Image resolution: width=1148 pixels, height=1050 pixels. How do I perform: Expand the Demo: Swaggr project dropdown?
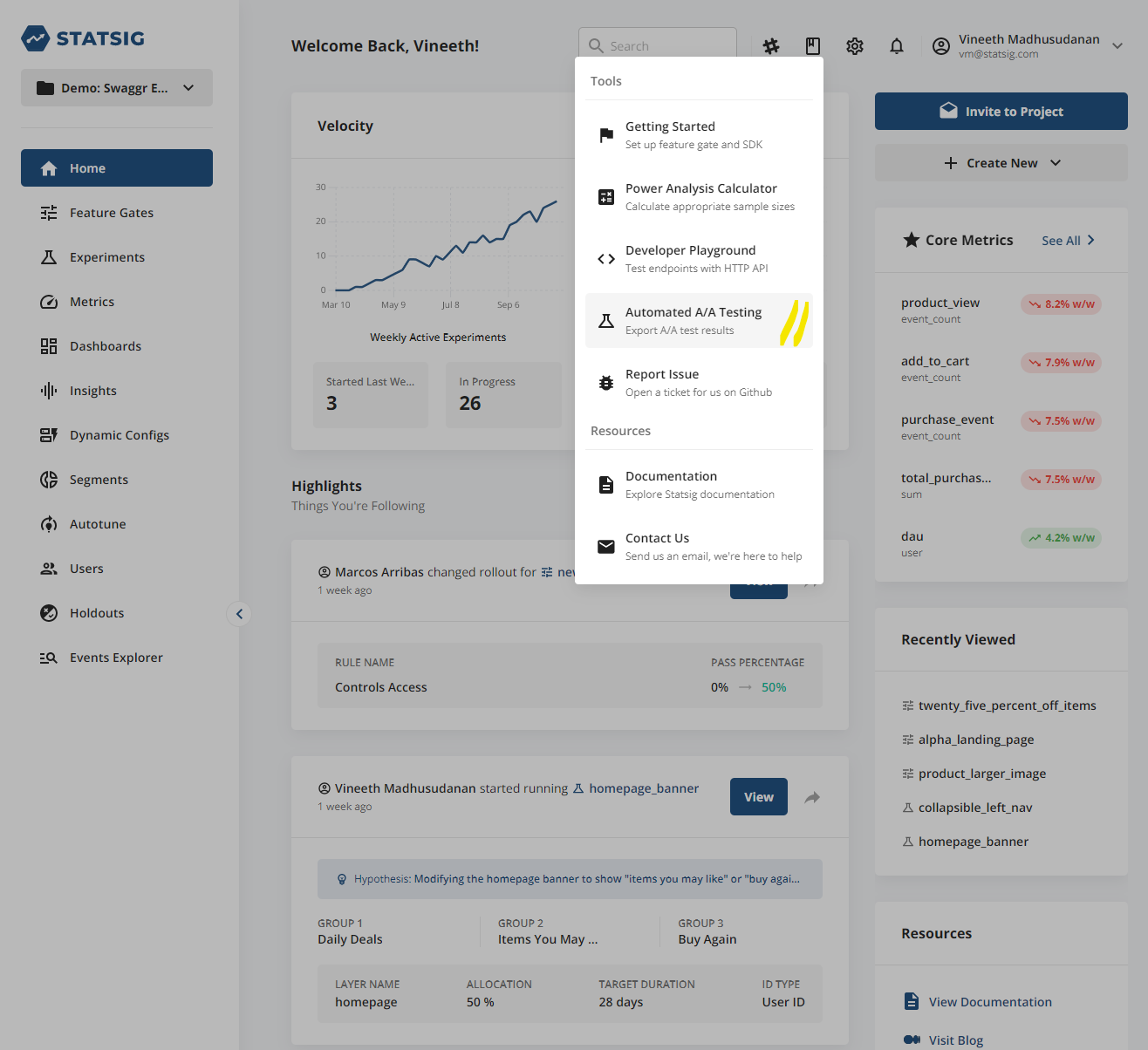coord(117,88)
